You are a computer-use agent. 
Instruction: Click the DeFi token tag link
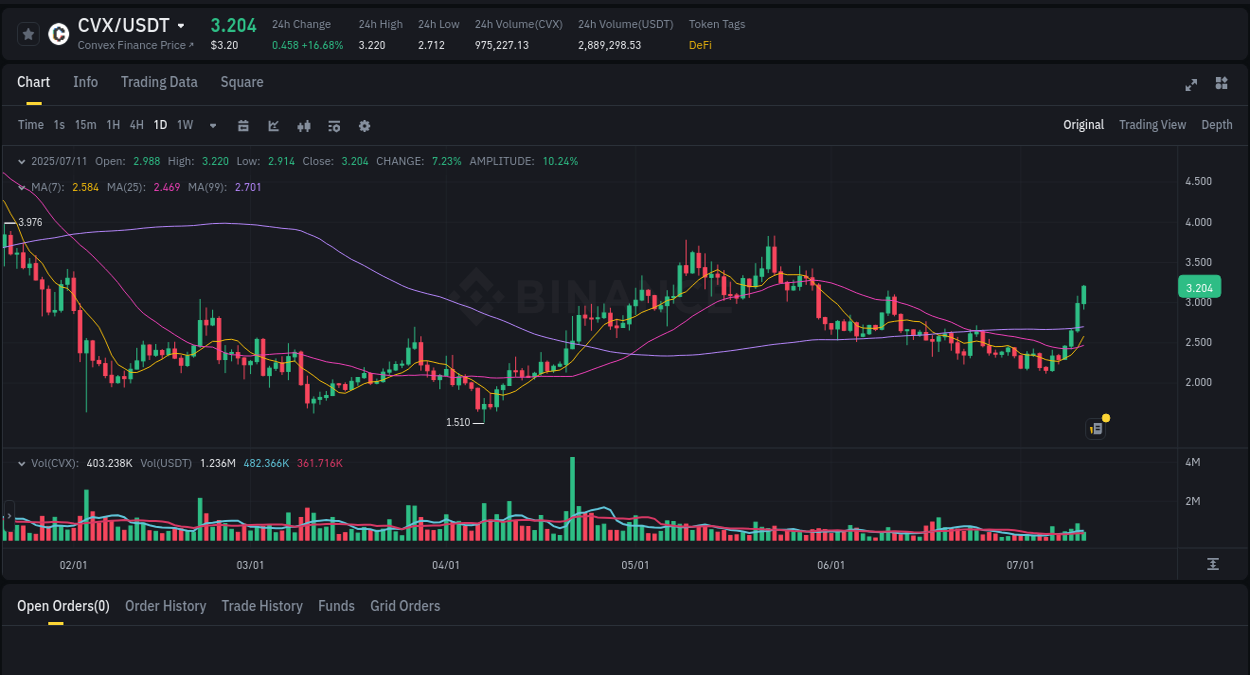700,45
